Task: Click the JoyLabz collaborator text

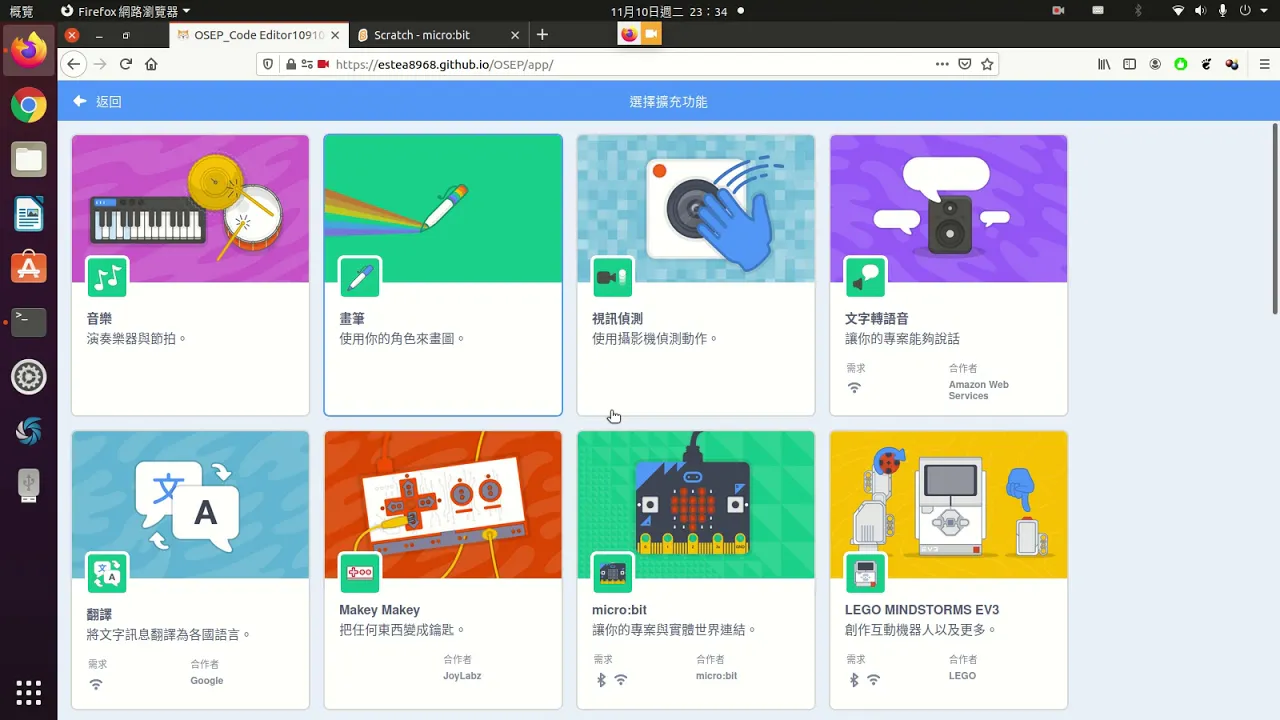Action: (x=462, y=676)
